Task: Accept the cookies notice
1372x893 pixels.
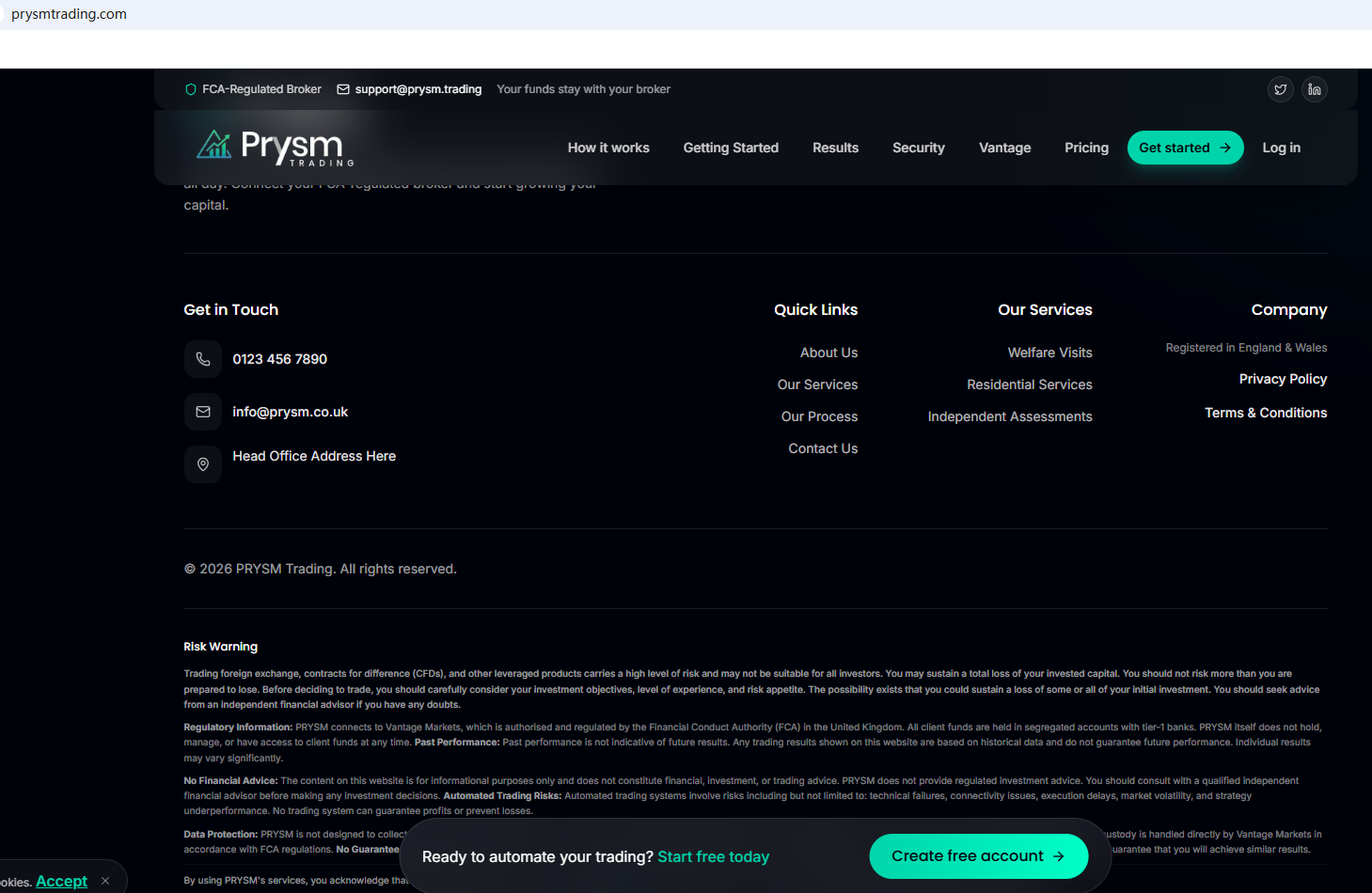Action: [x=61, y=881]
